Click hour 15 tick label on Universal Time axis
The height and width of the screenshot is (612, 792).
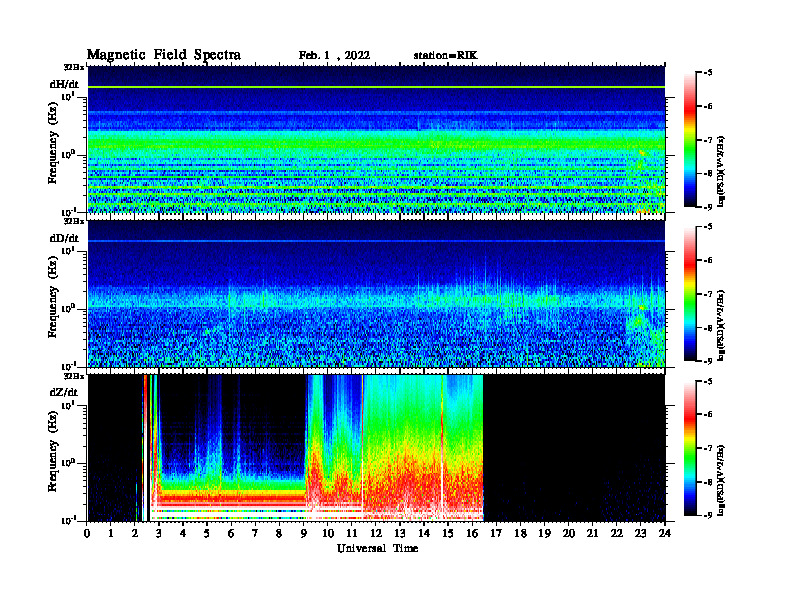click(x=448, y=533)
